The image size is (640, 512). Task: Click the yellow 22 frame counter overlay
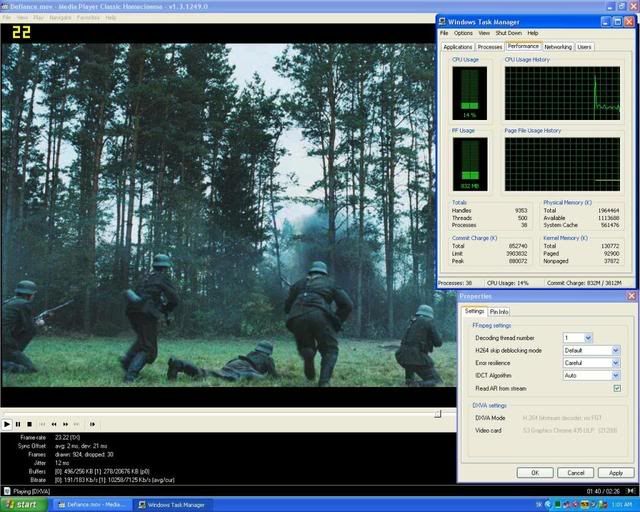coord(21,32)
